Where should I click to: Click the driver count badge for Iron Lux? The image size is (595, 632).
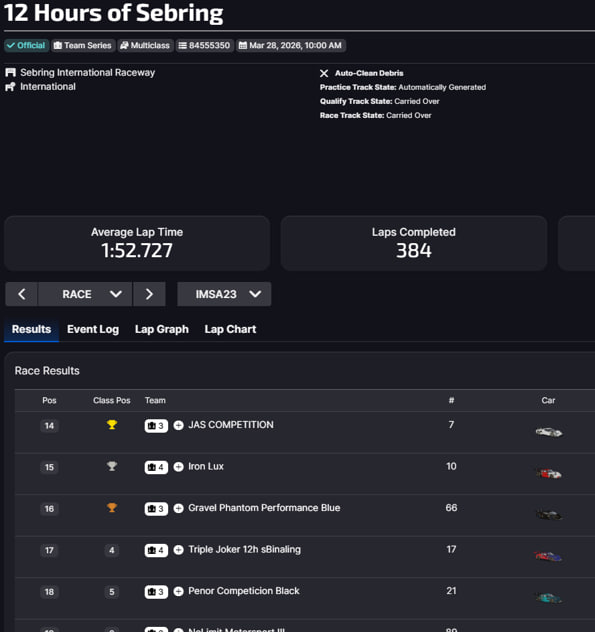coord(156,467)
